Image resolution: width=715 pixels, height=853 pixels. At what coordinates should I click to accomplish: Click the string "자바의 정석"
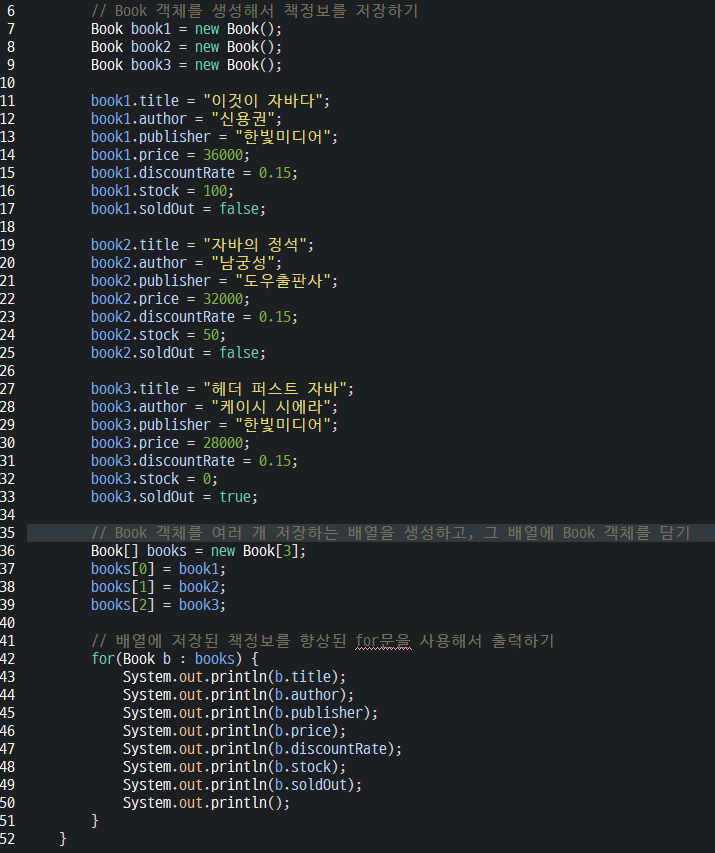point(255,244)
